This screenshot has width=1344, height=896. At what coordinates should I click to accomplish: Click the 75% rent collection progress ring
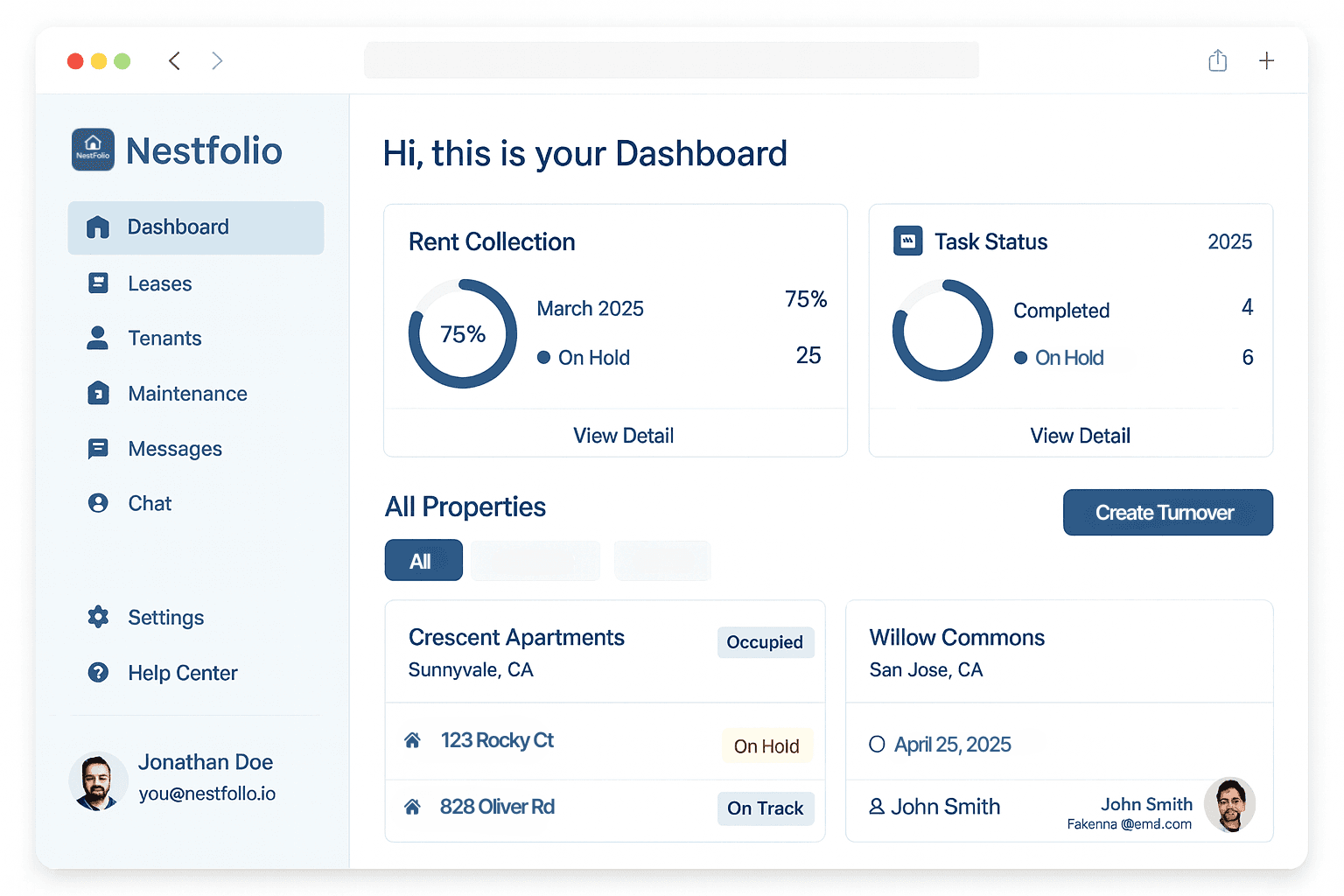[x=463, y=333]
